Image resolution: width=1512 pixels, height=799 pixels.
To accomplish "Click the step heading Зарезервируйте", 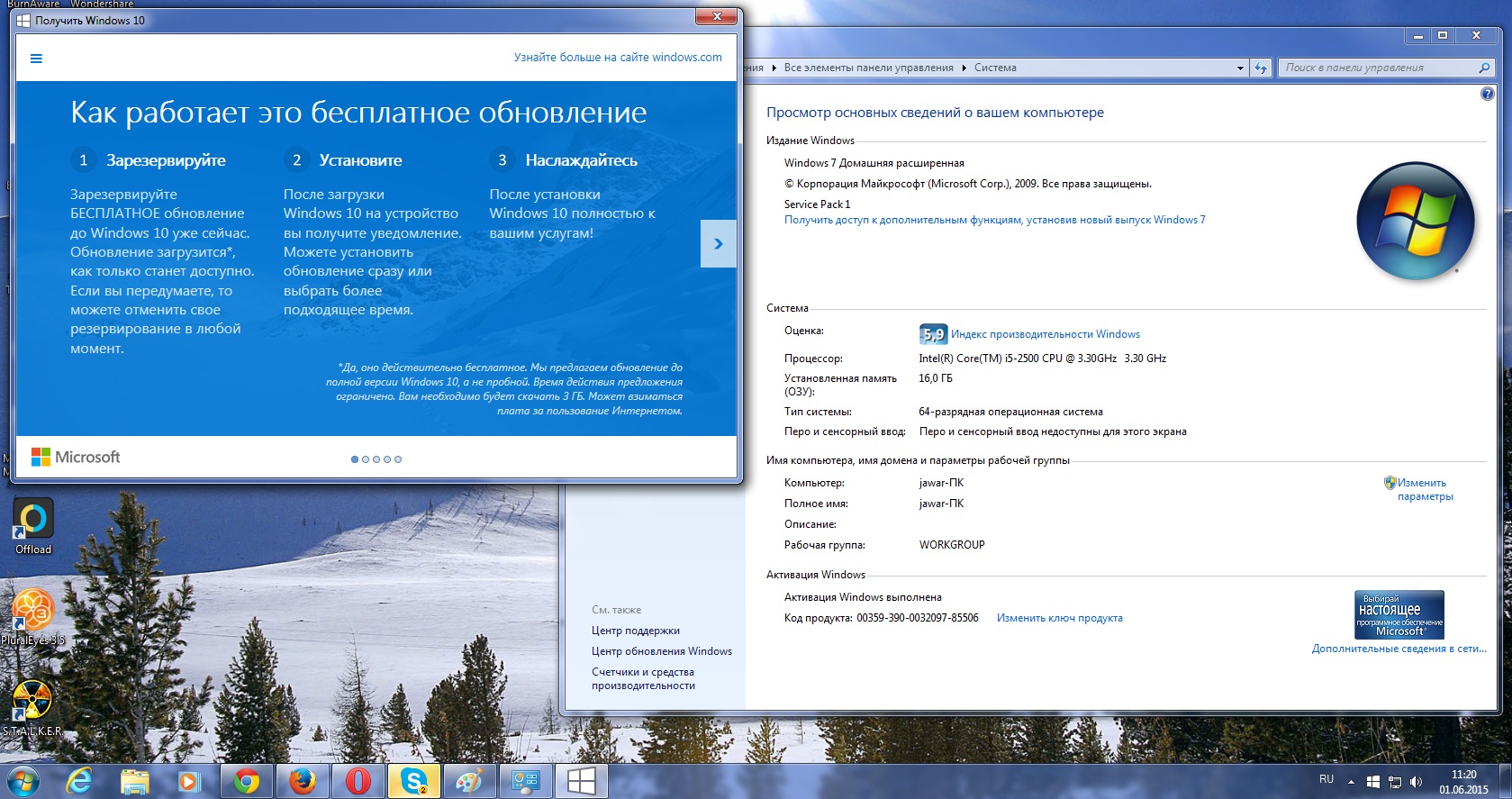I will pyautogui.click(x=166, y=160).
